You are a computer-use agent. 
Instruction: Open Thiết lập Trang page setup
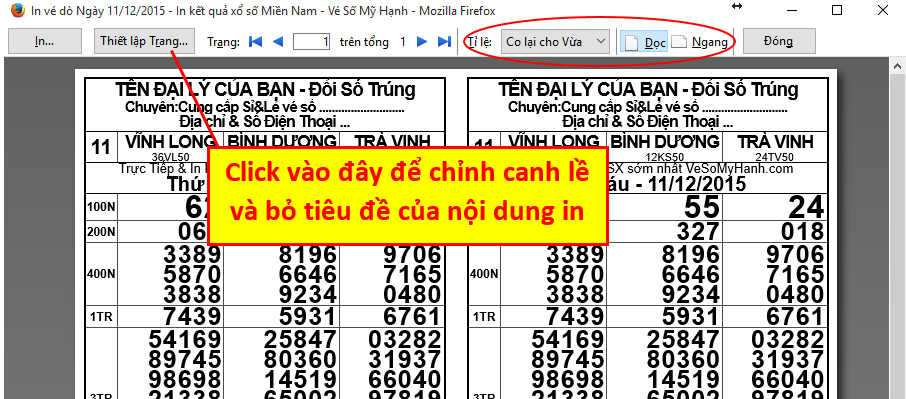tap(144, 42)
